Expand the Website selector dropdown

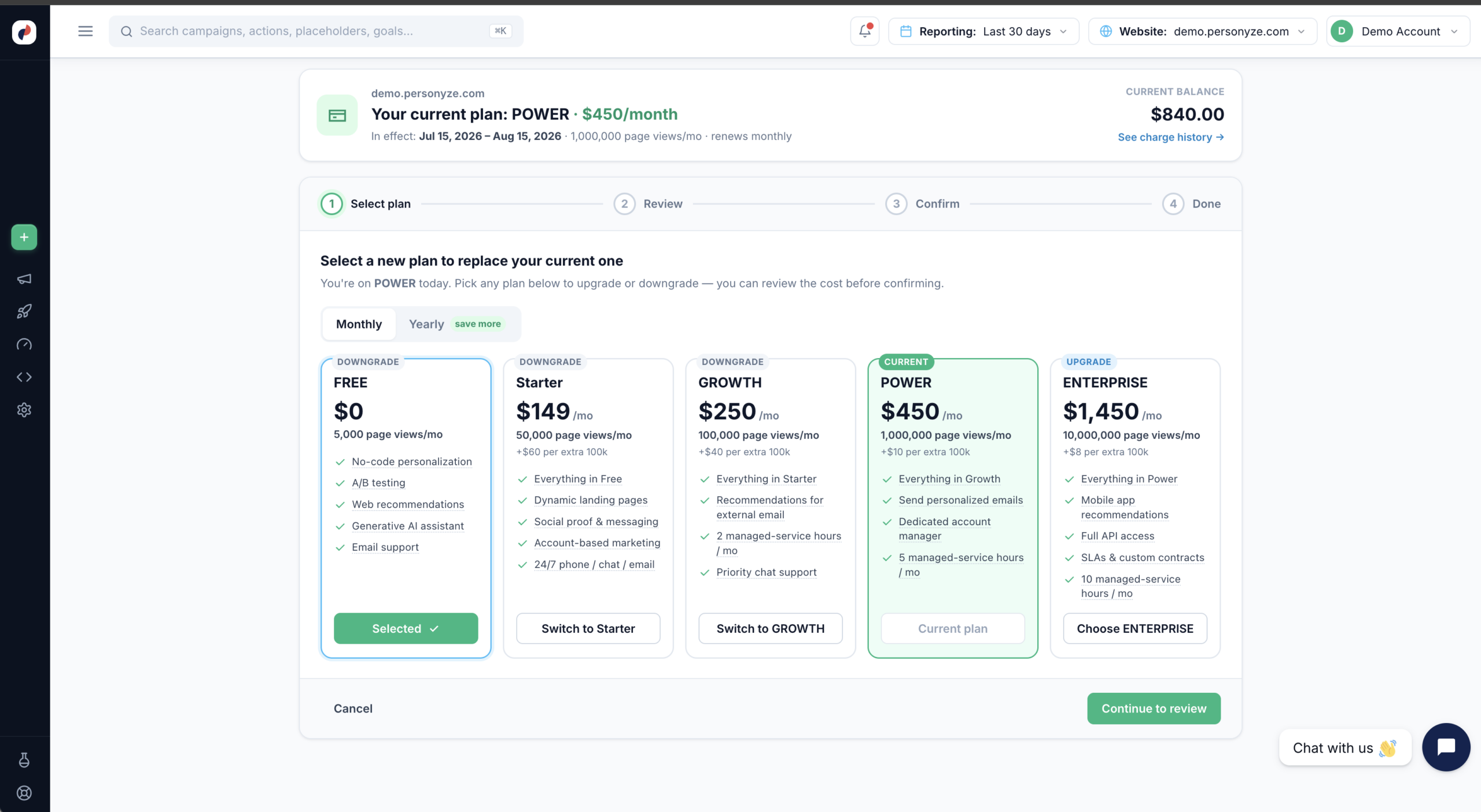pyautogui.click(x=1203, y=31)
